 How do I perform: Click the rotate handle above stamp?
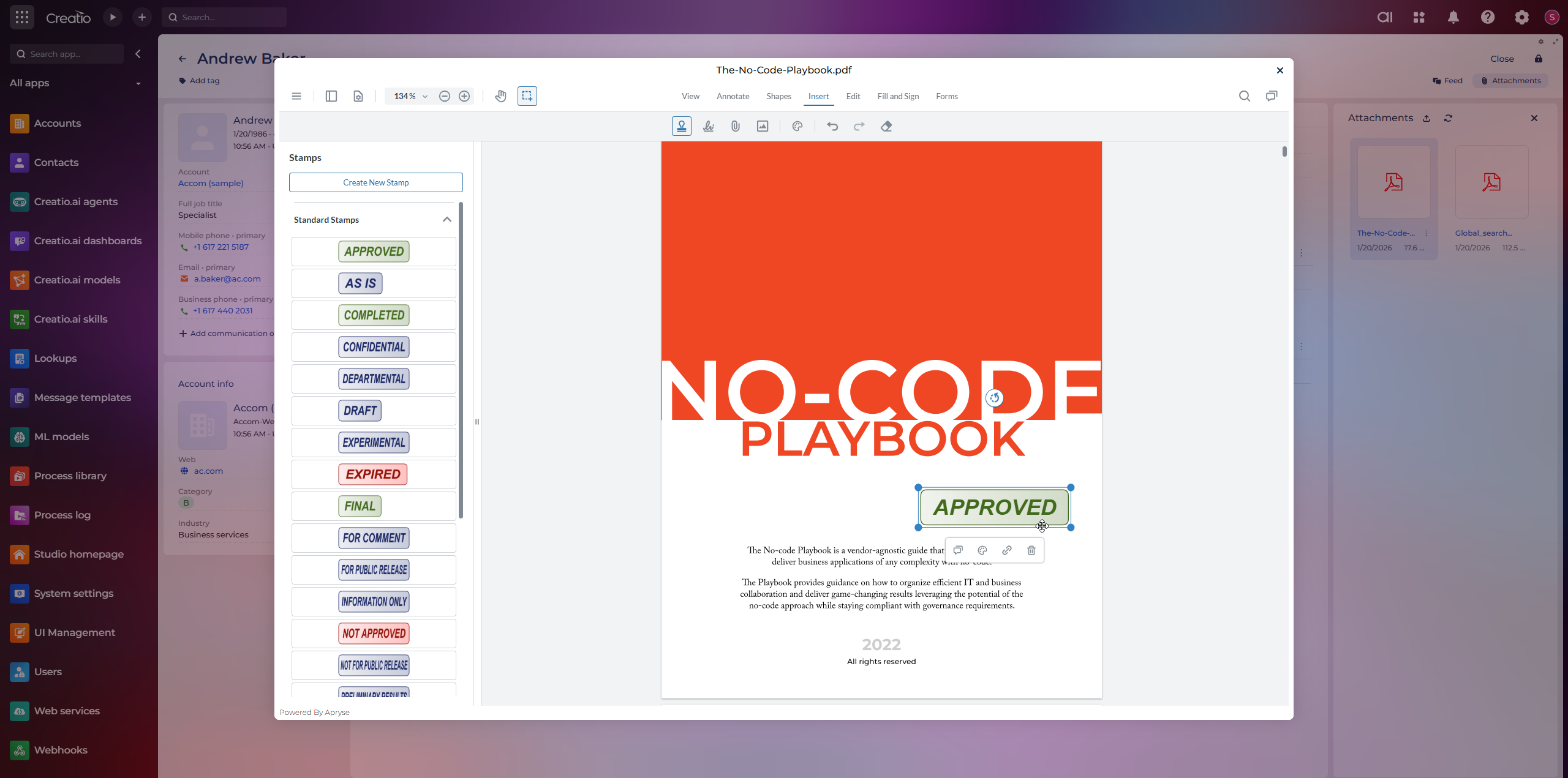(995, 398)
